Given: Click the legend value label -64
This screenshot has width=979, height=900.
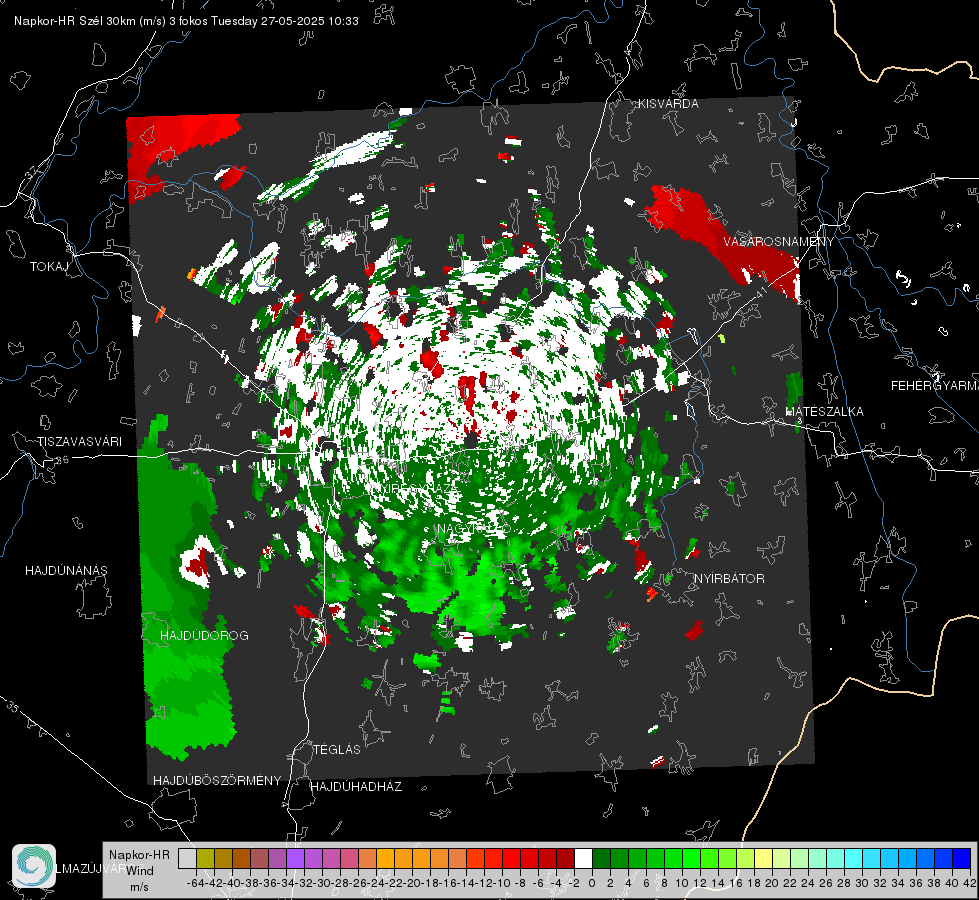Looking at the screenshot, I should 195,883.
